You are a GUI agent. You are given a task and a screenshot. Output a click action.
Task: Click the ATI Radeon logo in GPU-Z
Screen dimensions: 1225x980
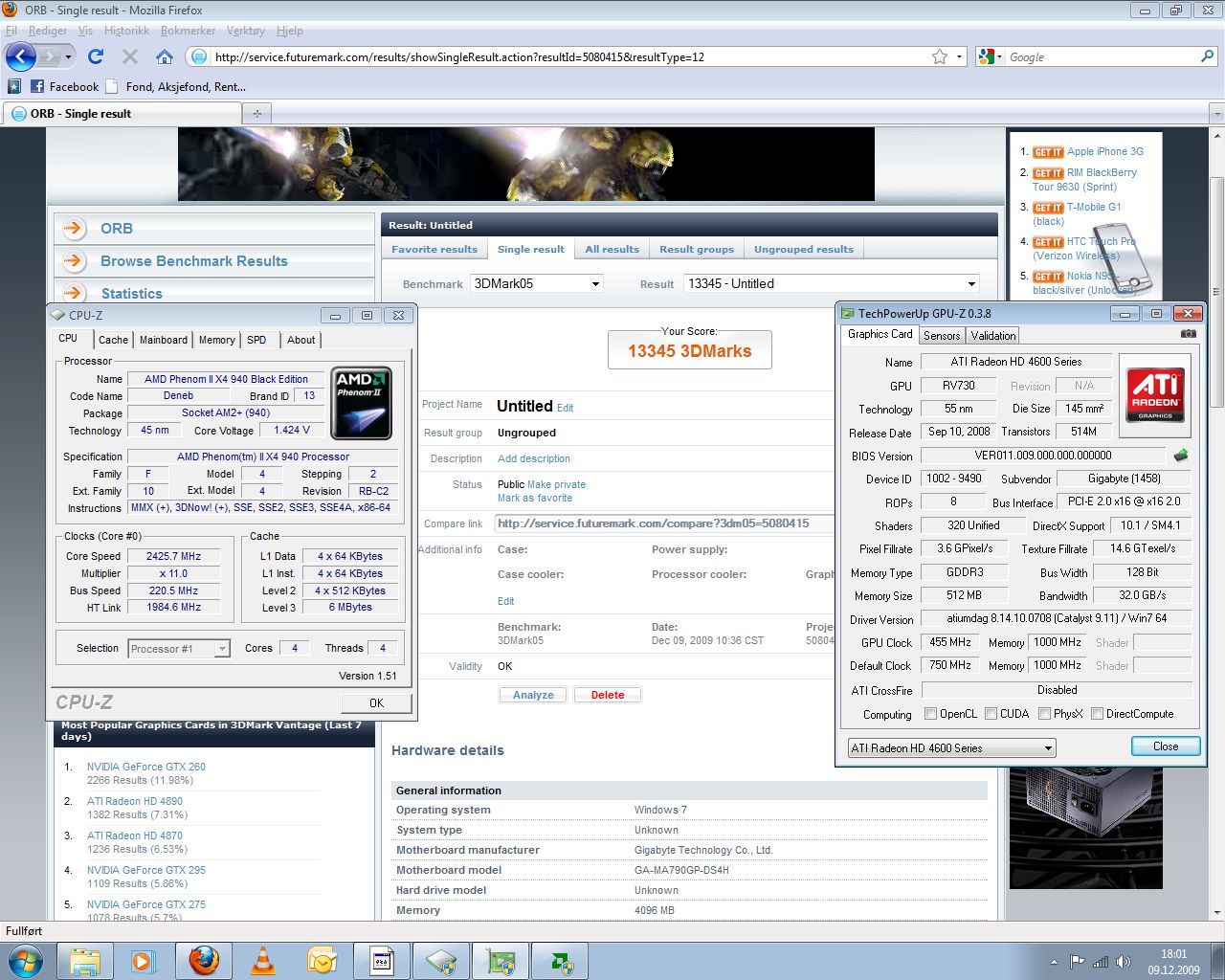(x=1155, y=395)
